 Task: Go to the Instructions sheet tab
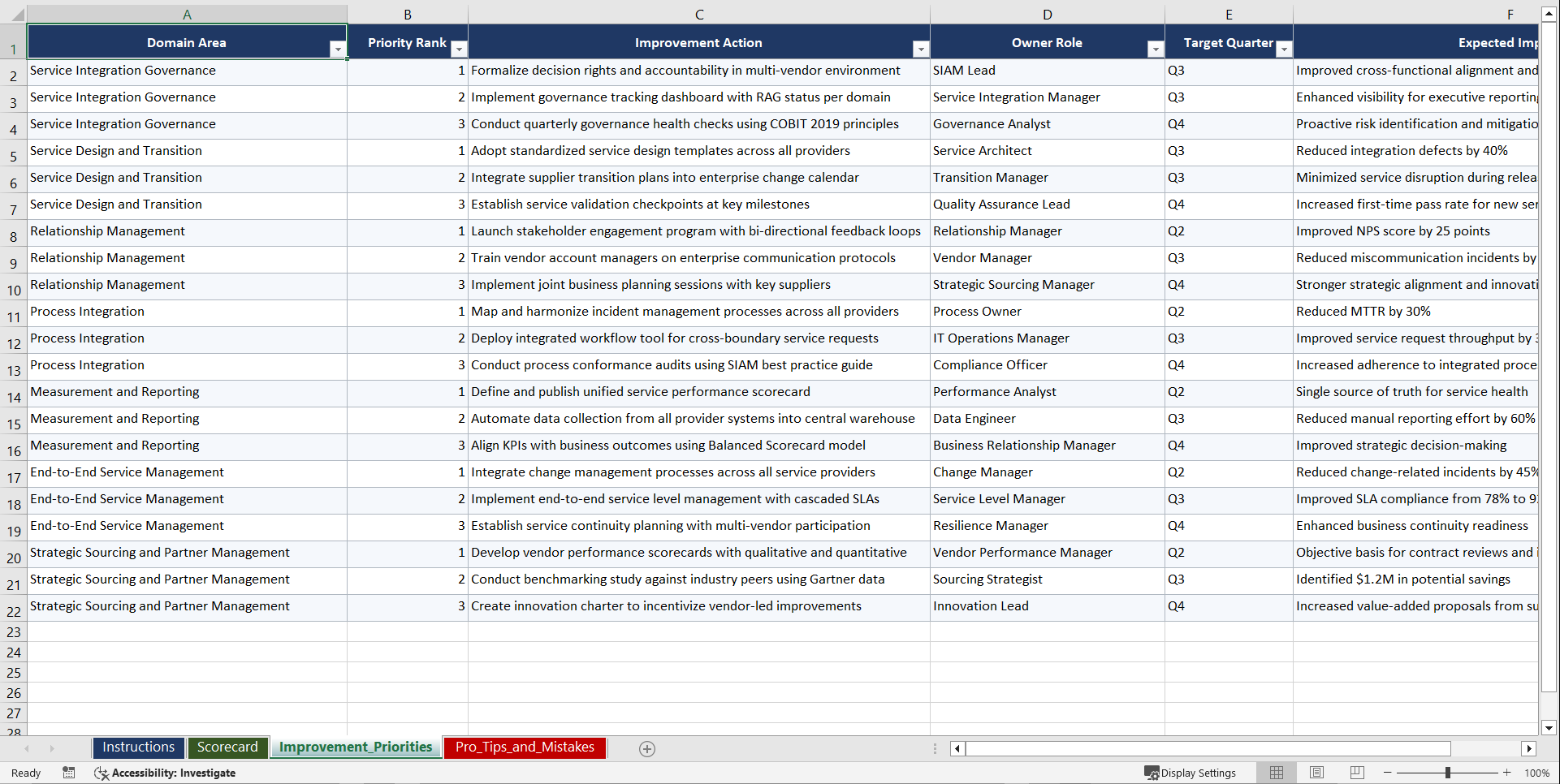pos(138,747)
